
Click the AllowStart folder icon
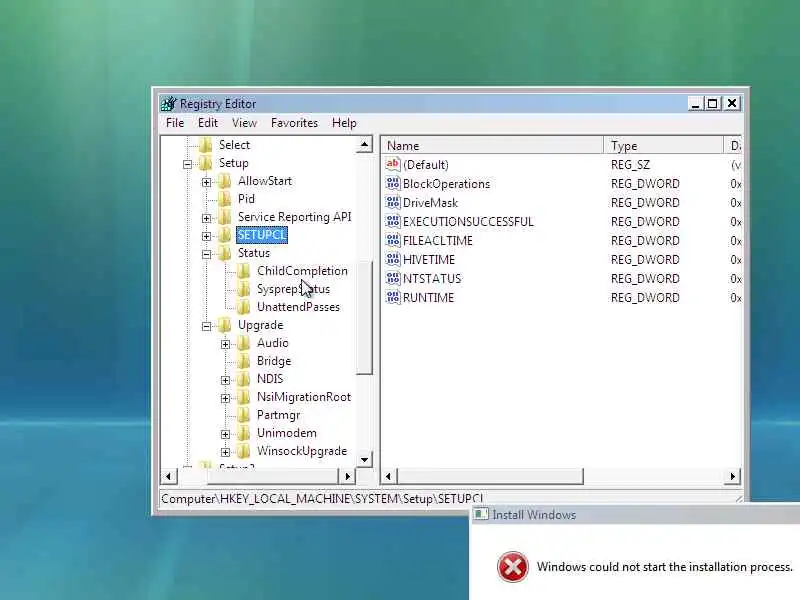click(x=224, y=181)
